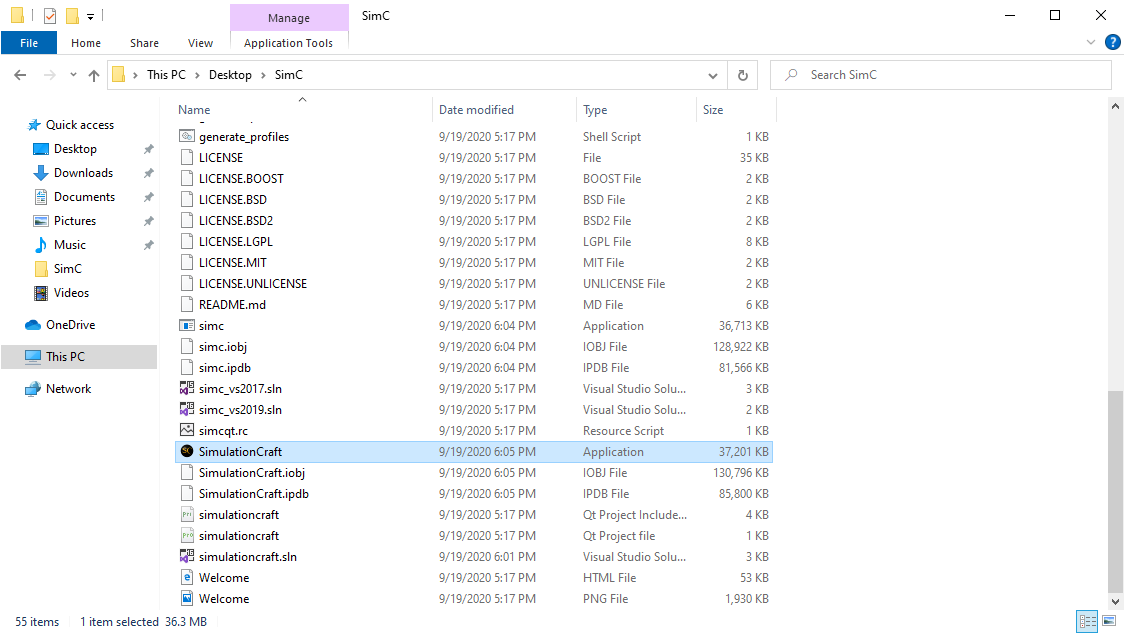Click the simc application file icon
Viewport: 1125px width, 634px height.
click(187, 326)
